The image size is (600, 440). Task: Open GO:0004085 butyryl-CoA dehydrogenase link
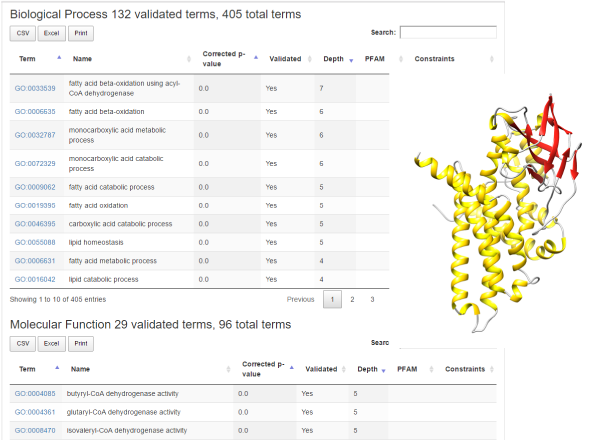[x=34, y=393]
